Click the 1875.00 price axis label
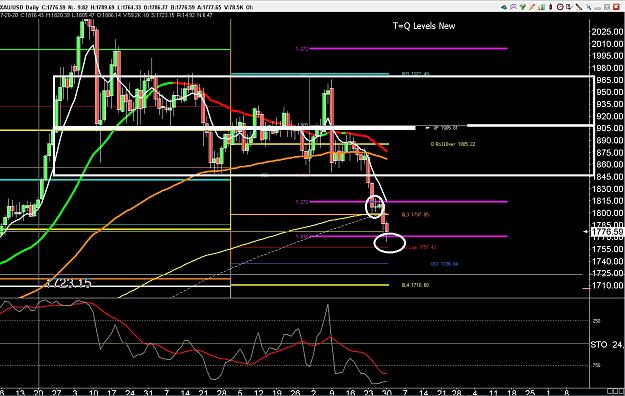Image resolution: width=625 pixels, height=396 pixels. 607,153
